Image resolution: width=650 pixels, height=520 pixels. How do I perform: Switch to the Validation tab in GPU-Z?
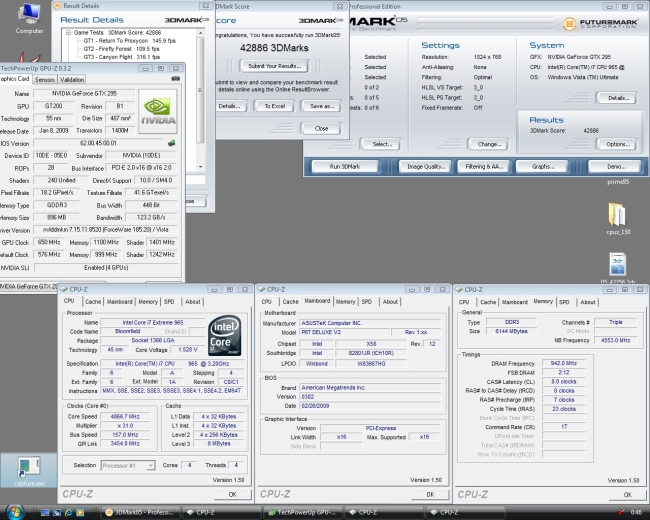click(x=72, y=79)
